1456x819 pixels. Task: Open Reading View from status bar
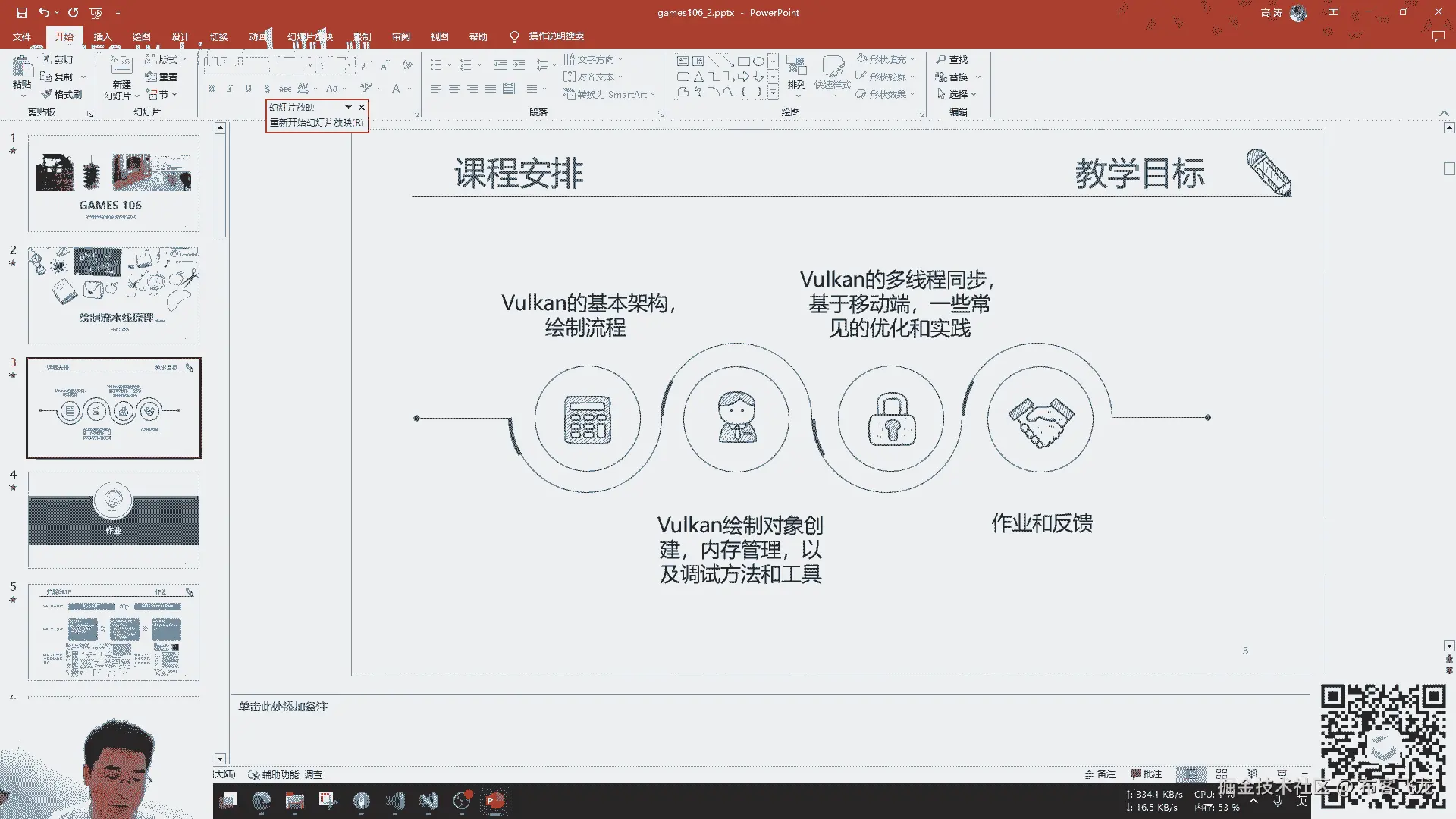coord(1251,774)
